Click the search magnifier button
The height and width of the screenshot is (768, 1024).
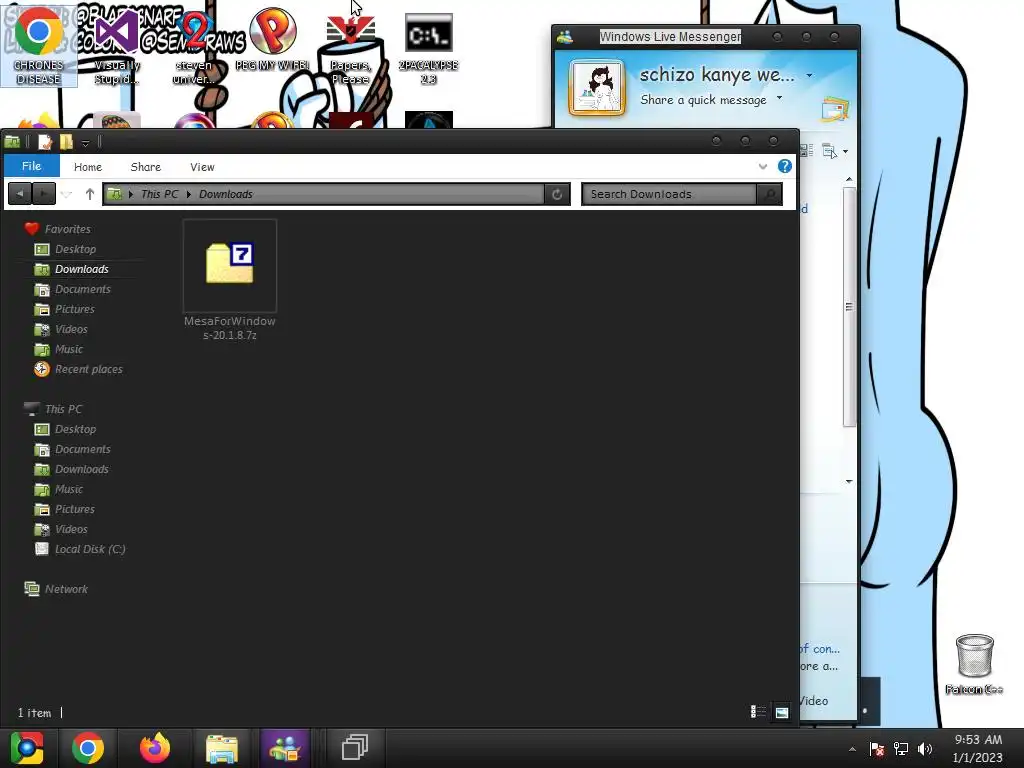click(x=769, y=194)
